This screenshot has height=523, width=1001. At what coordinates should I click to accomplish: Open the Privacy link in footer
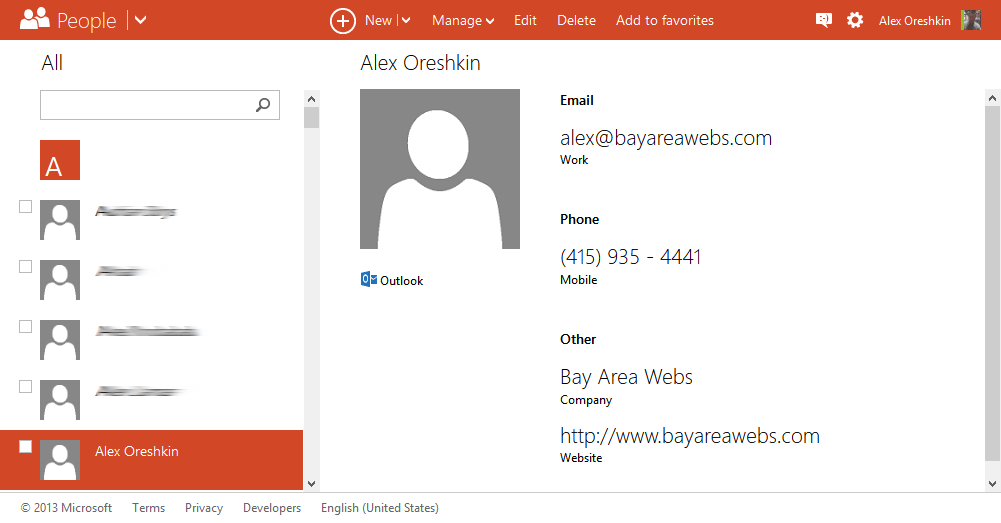pyautogui.click(x=204, y=508)
